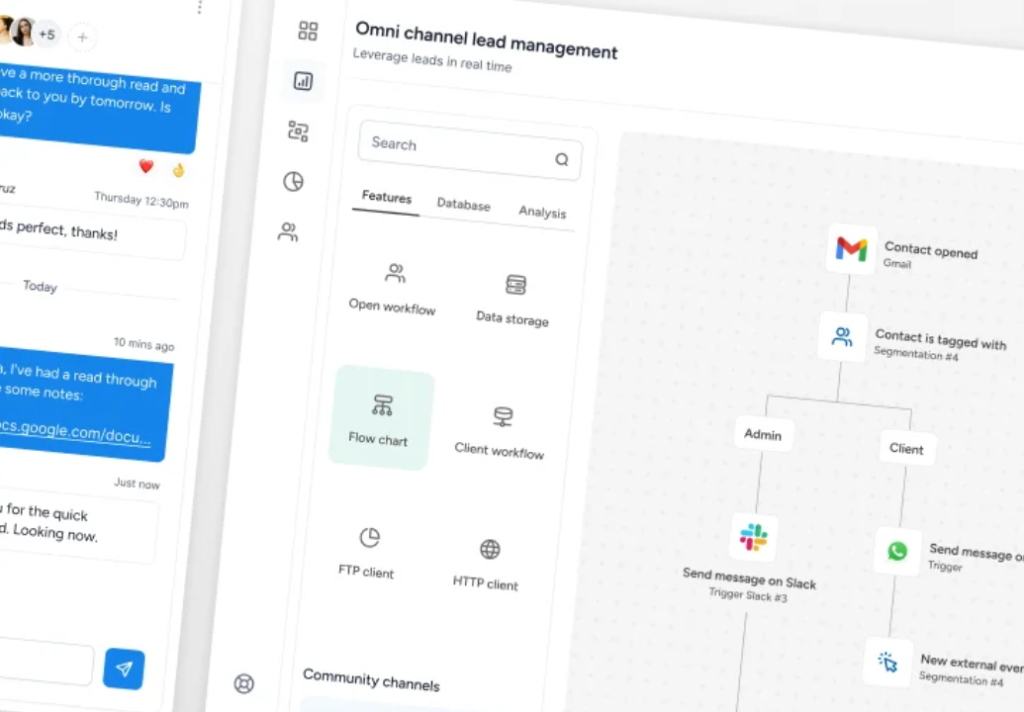Click the WhatsApp icon node

pyautogui.click(x=897, y=551)
